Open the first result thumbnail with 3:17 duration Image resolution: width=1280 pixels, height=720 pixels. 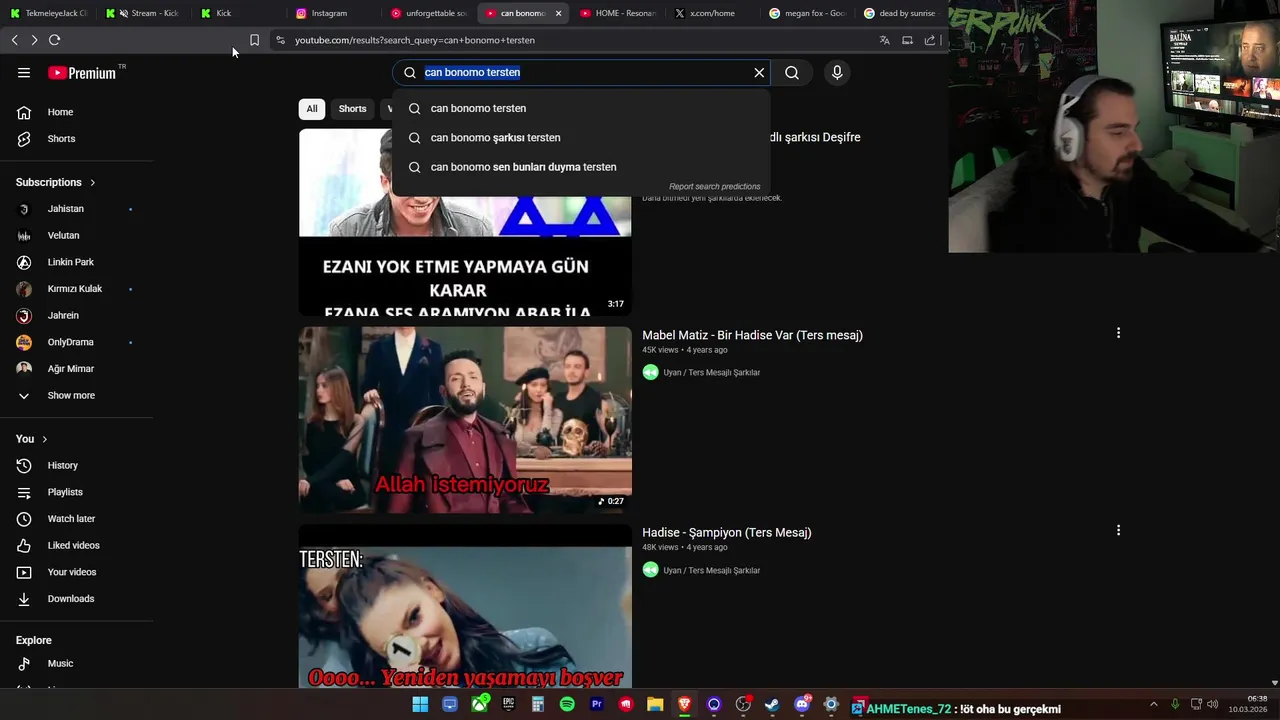465,222
